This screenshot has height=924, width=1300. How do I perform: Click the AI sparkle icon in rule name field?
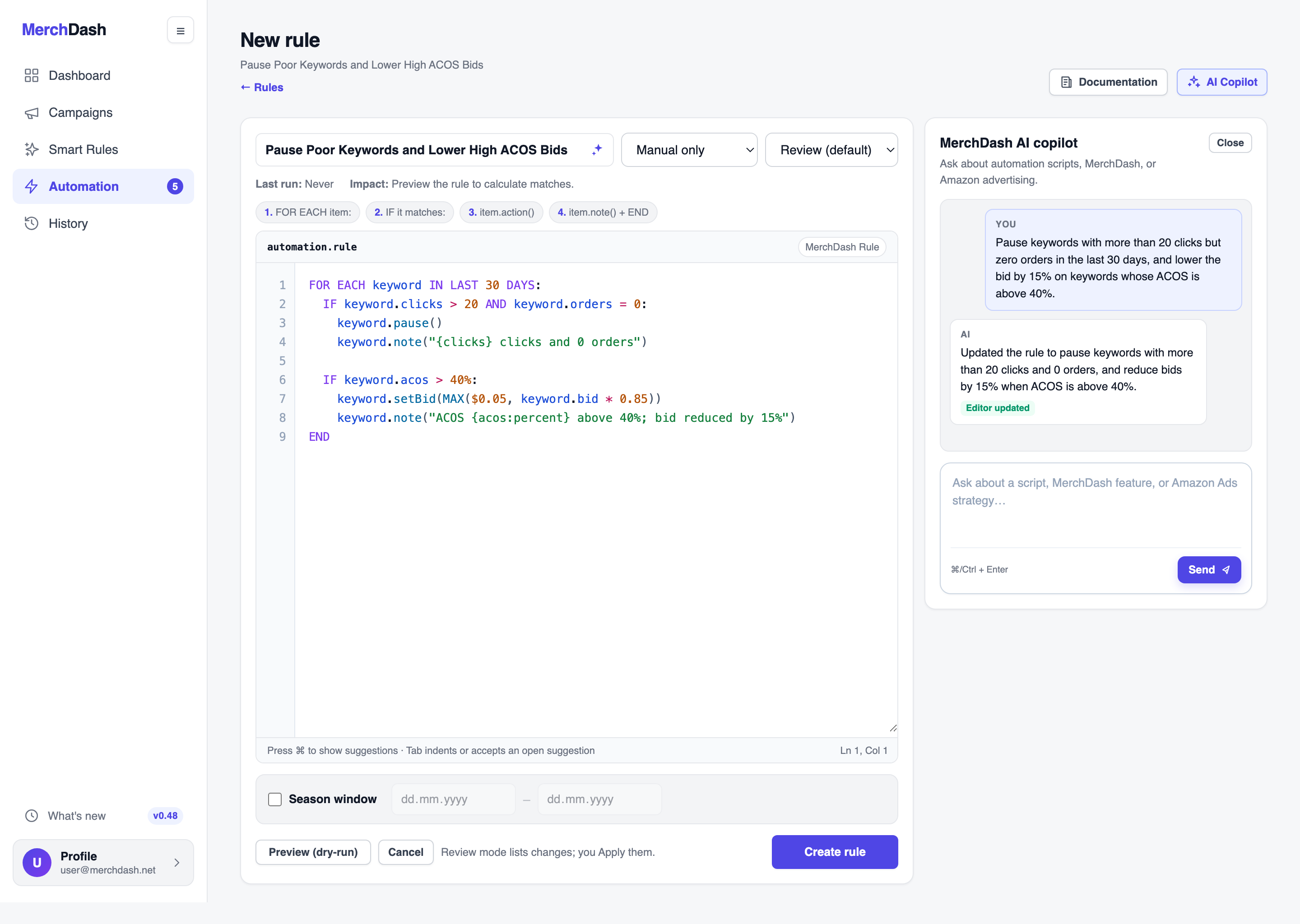[597, 150]
